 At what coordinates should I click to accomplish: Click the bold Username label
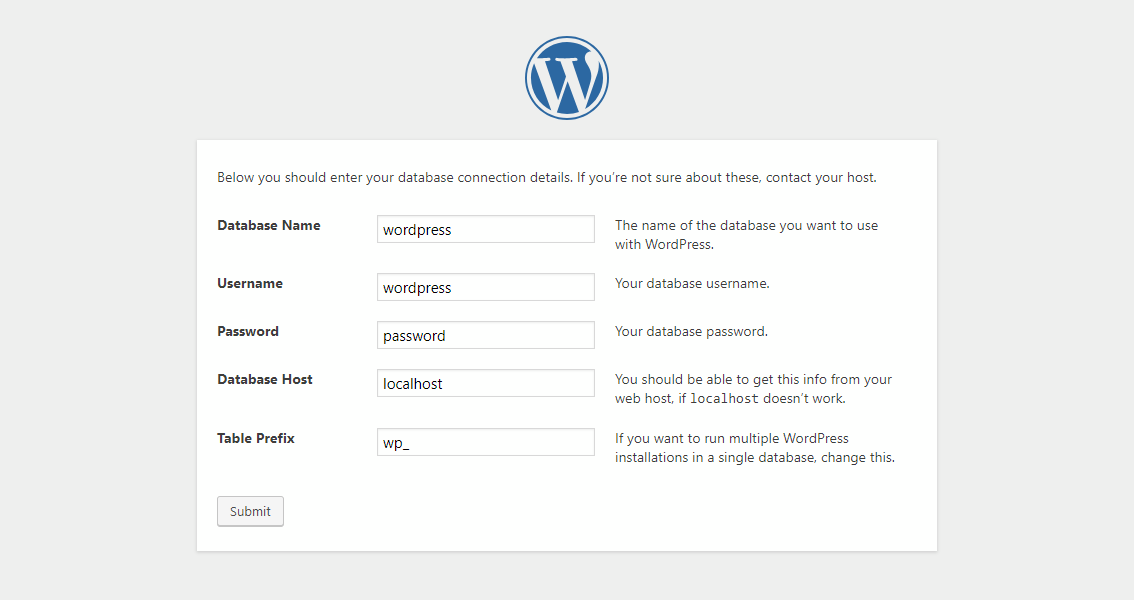click(x=249, y=284)
